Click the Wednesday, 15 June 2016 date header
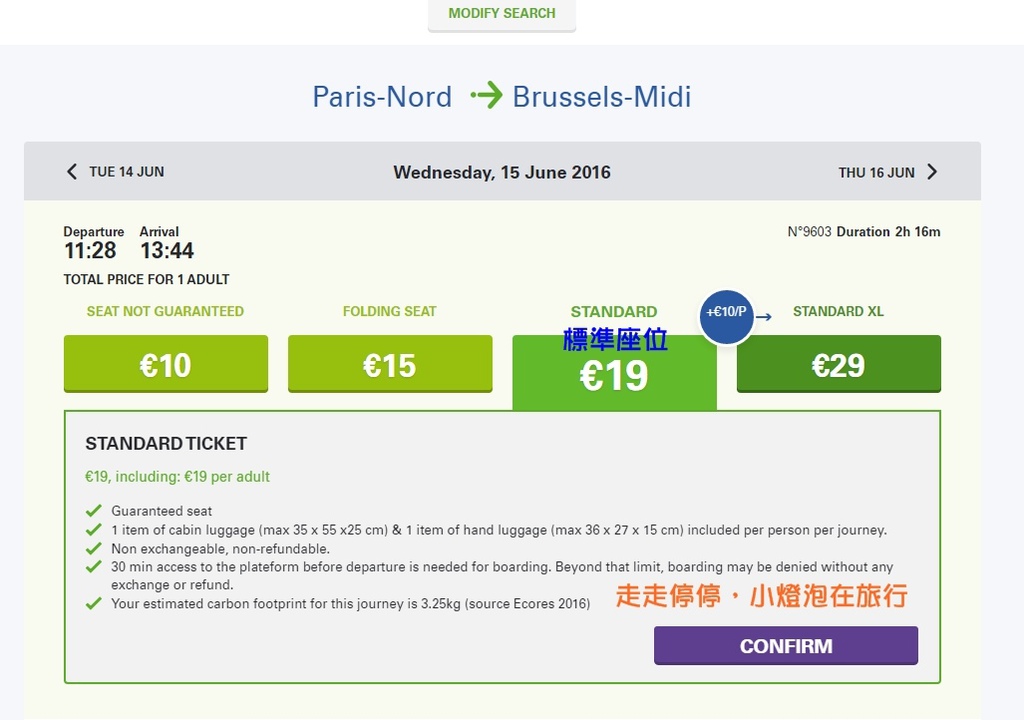1024x720 pixels. pos(502,172)
